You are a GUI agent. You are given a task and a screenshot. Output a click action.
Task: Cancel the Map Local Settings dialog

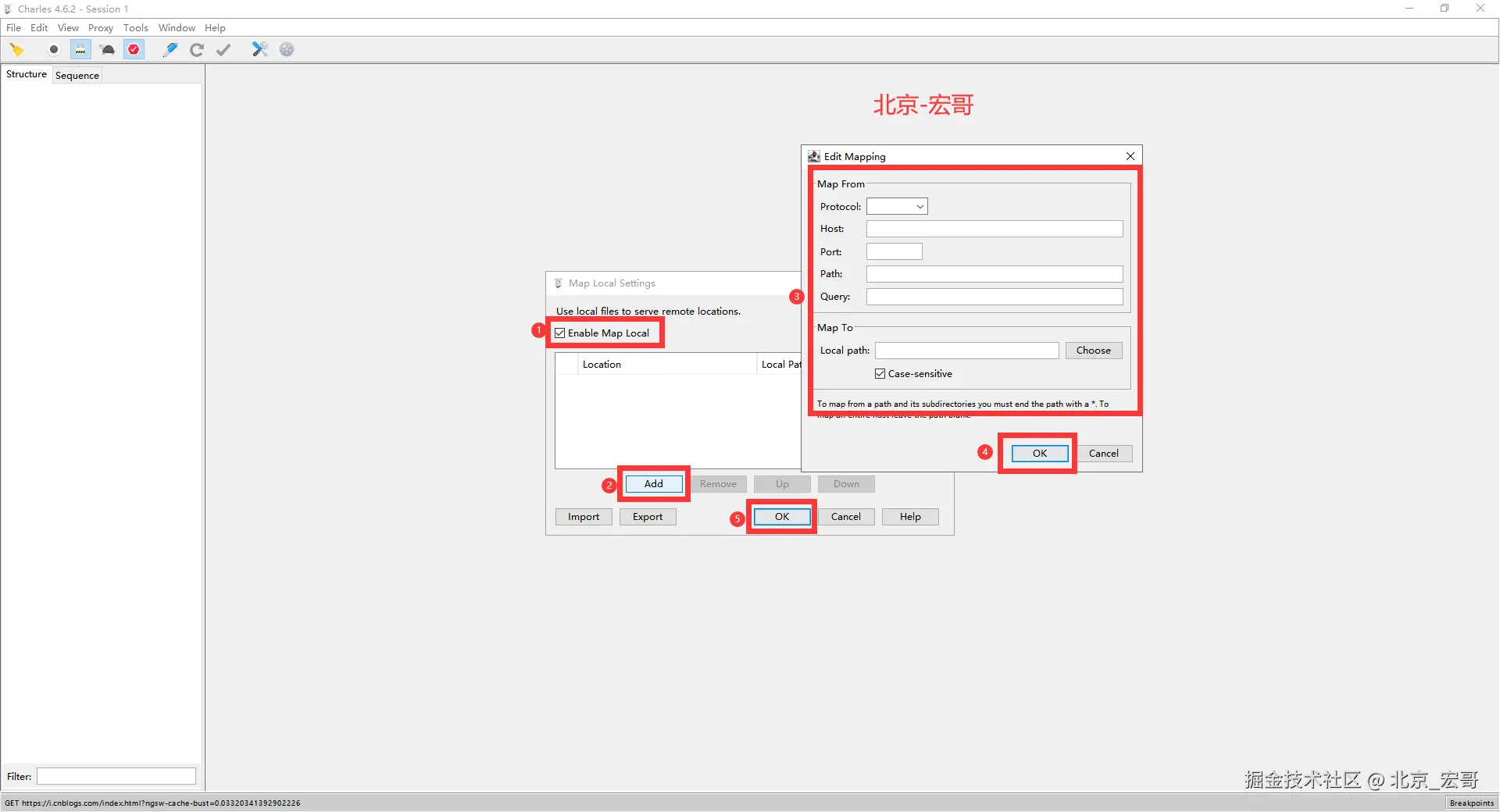(x=846, y=517)
